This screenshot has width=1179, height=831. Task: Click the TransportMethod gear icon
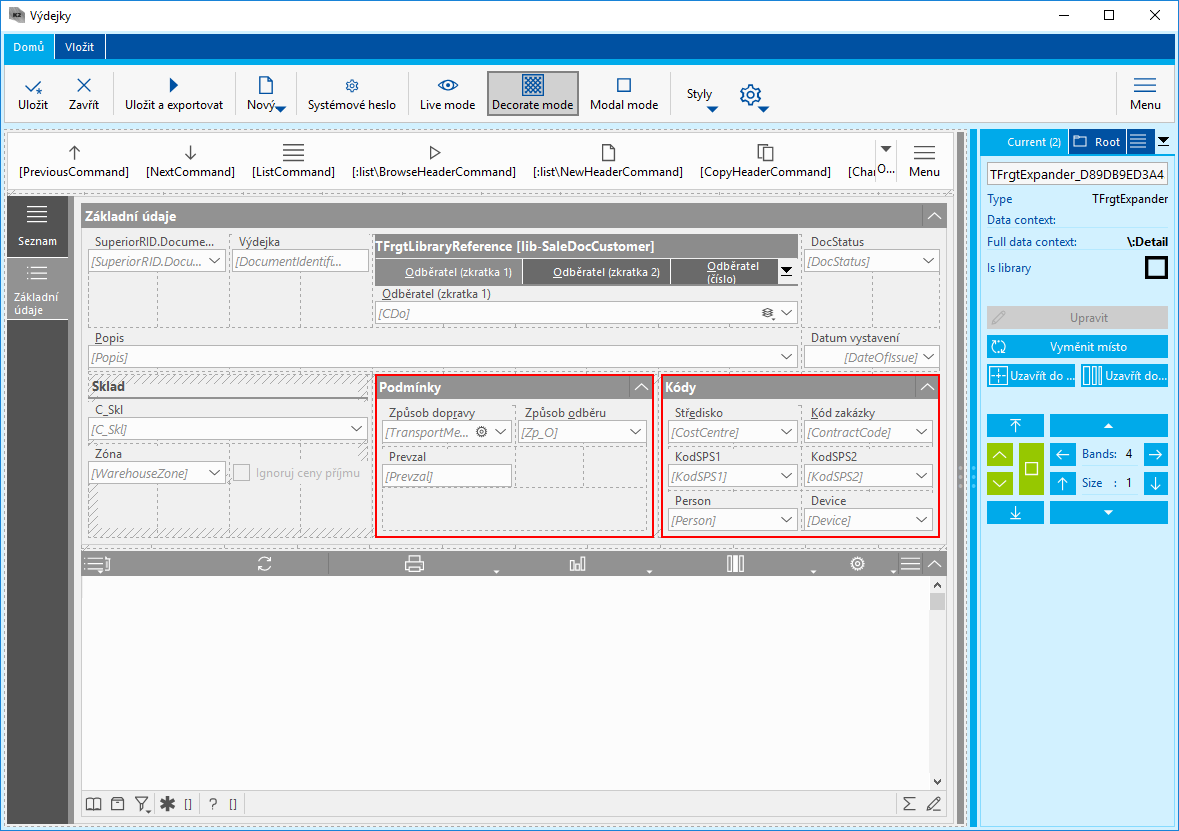(x=481, y=432)
